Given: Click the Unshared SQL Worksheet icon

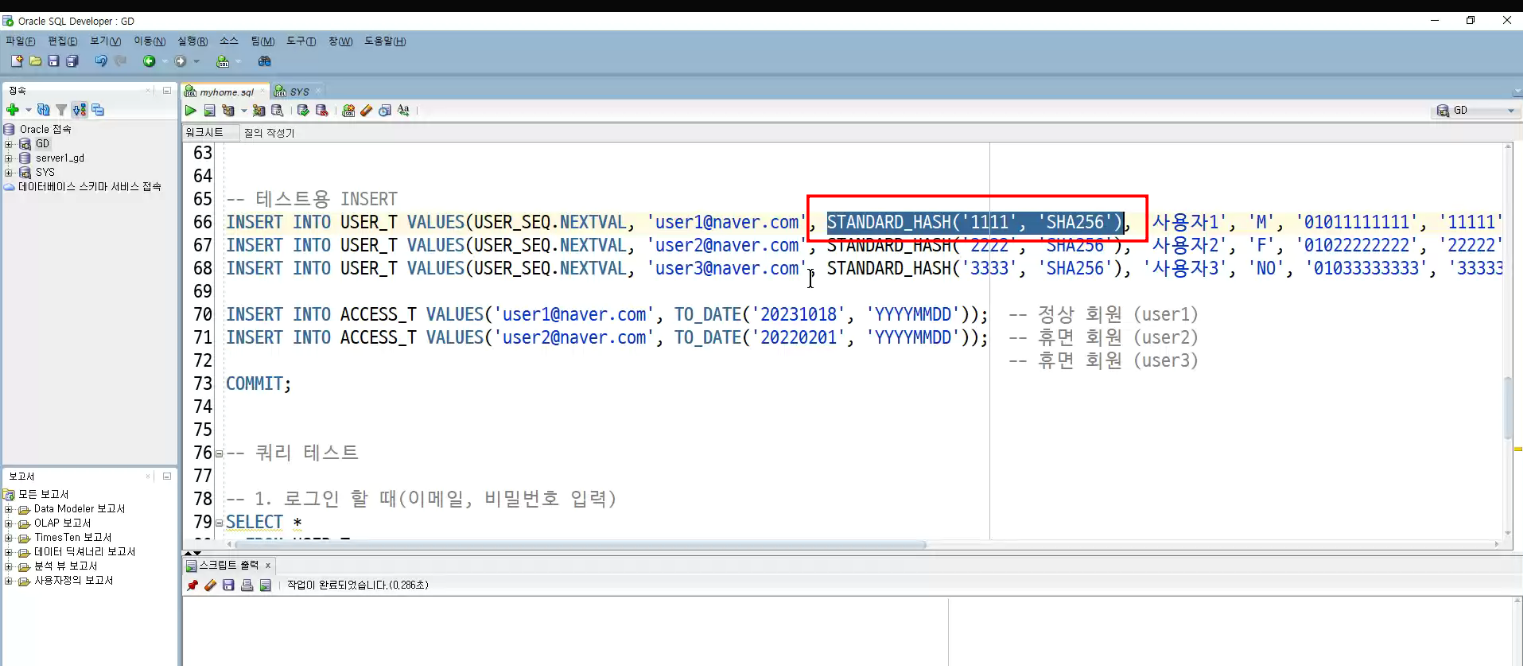Looking at the screenshot, I should [x=349, y=110].
